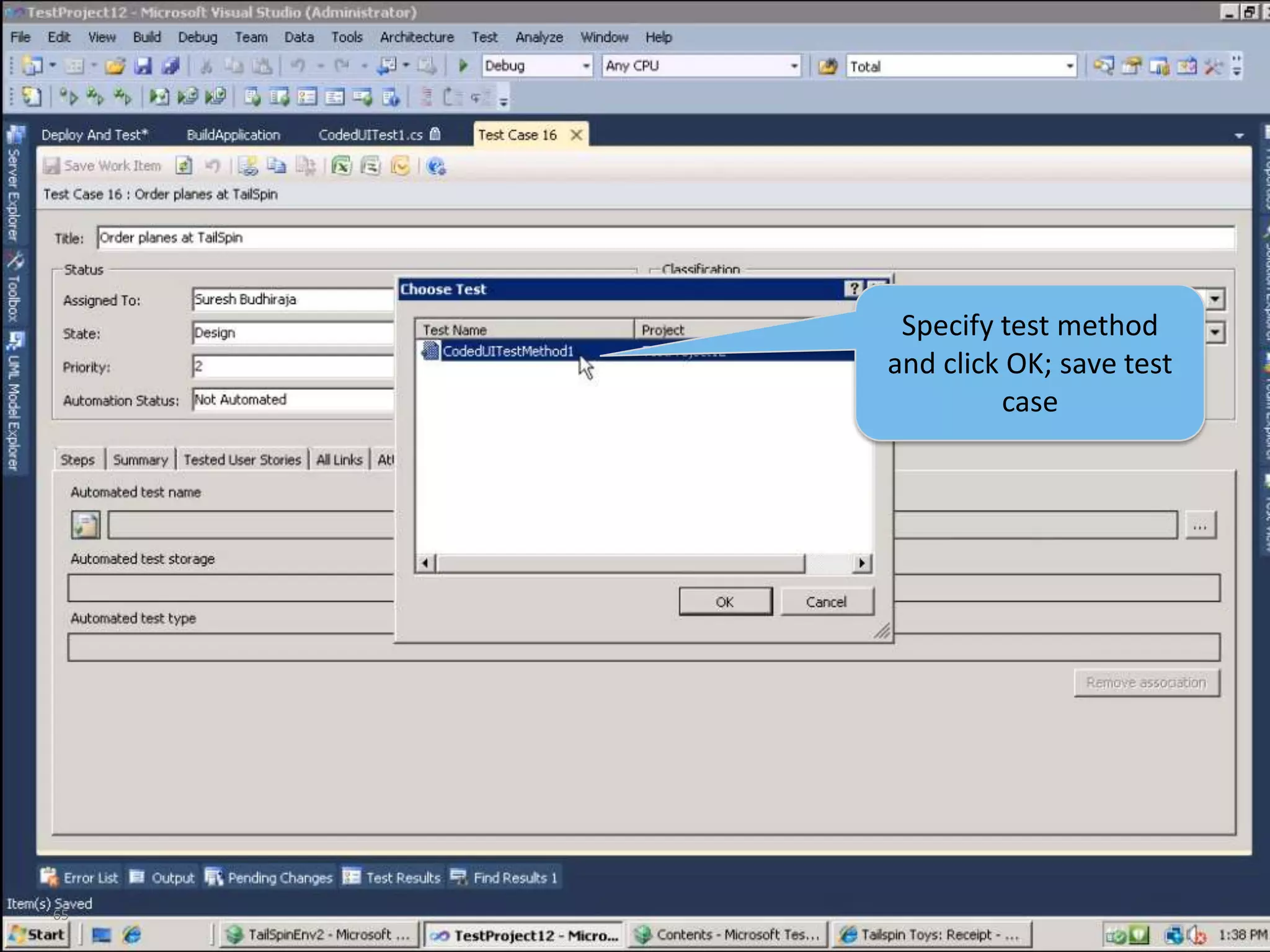
Task: Open the Architecture menu
Action: (x=417, y=37)
